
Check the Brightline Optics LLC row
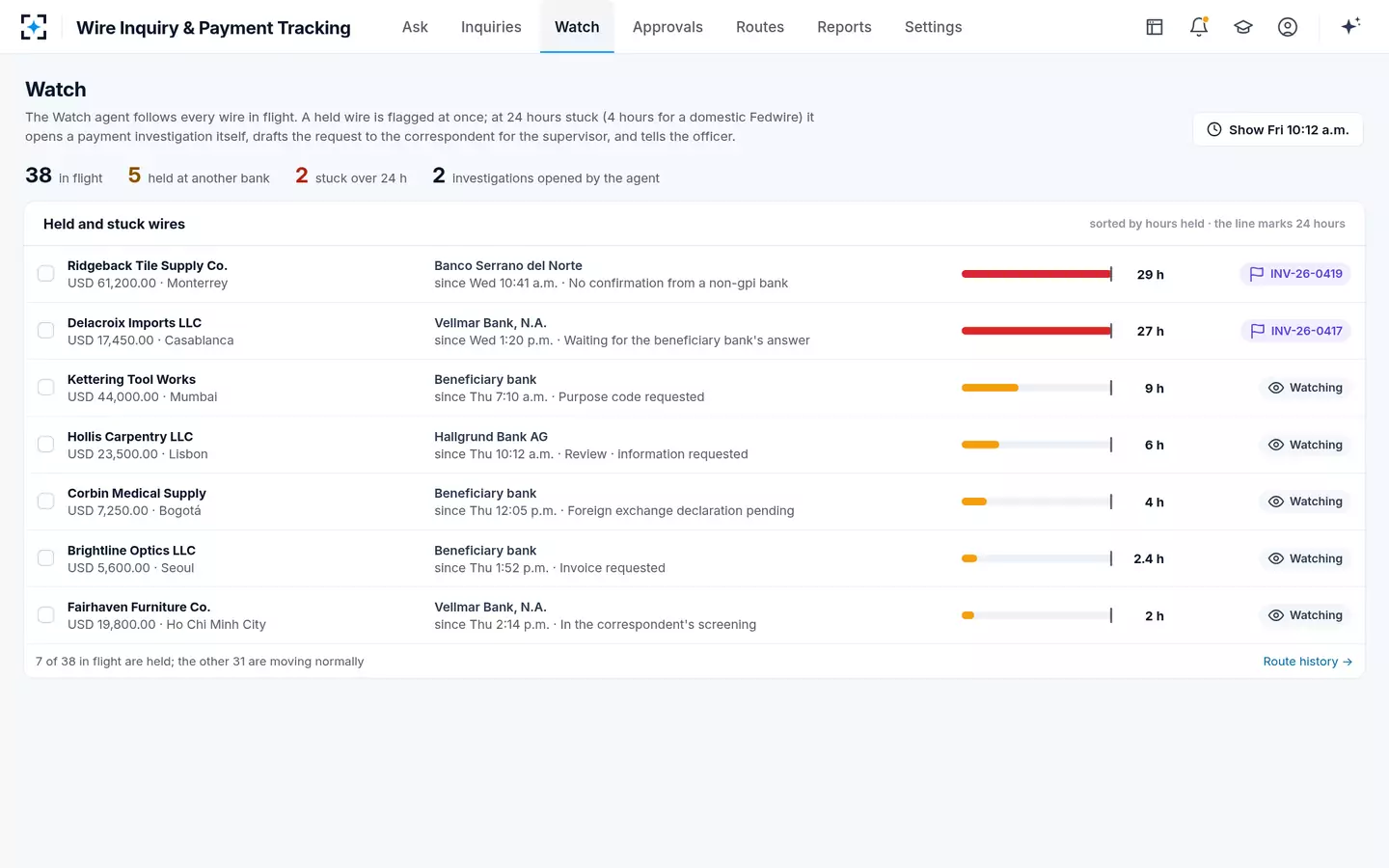pos(45,558)
